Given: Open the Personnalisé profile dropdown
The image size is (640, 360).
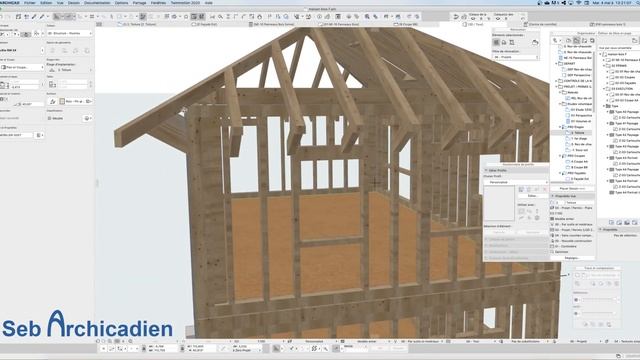Looking at the screenshot, I should (x=516, y=182).
